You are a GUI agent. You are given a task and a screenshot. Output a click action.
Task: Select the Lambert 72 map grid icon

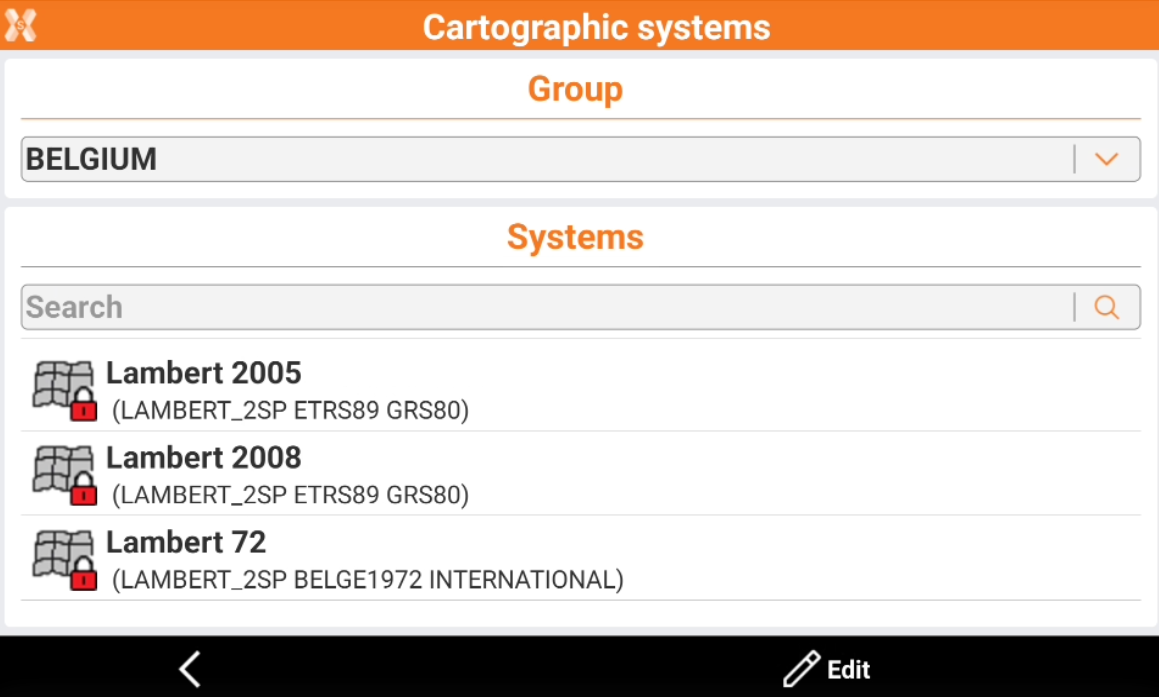pos(60,553)
